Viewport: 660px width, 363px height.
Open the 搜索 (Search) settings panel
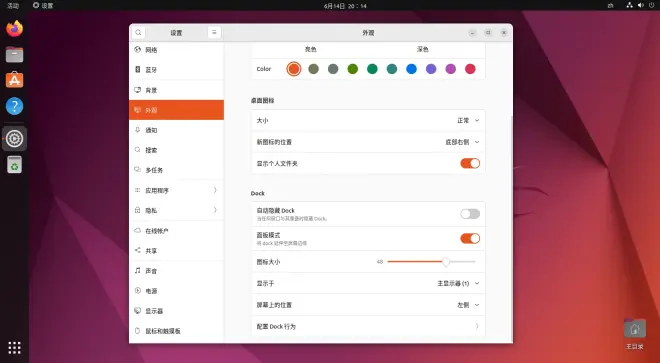tap(176, 150)
